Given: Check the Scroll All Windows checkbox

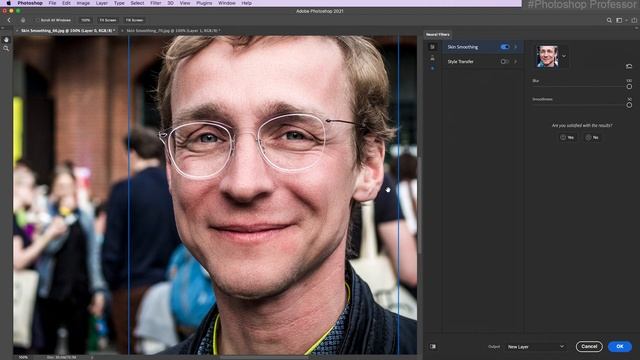Looking at the screenshot, I should click(x=37, y=20).
